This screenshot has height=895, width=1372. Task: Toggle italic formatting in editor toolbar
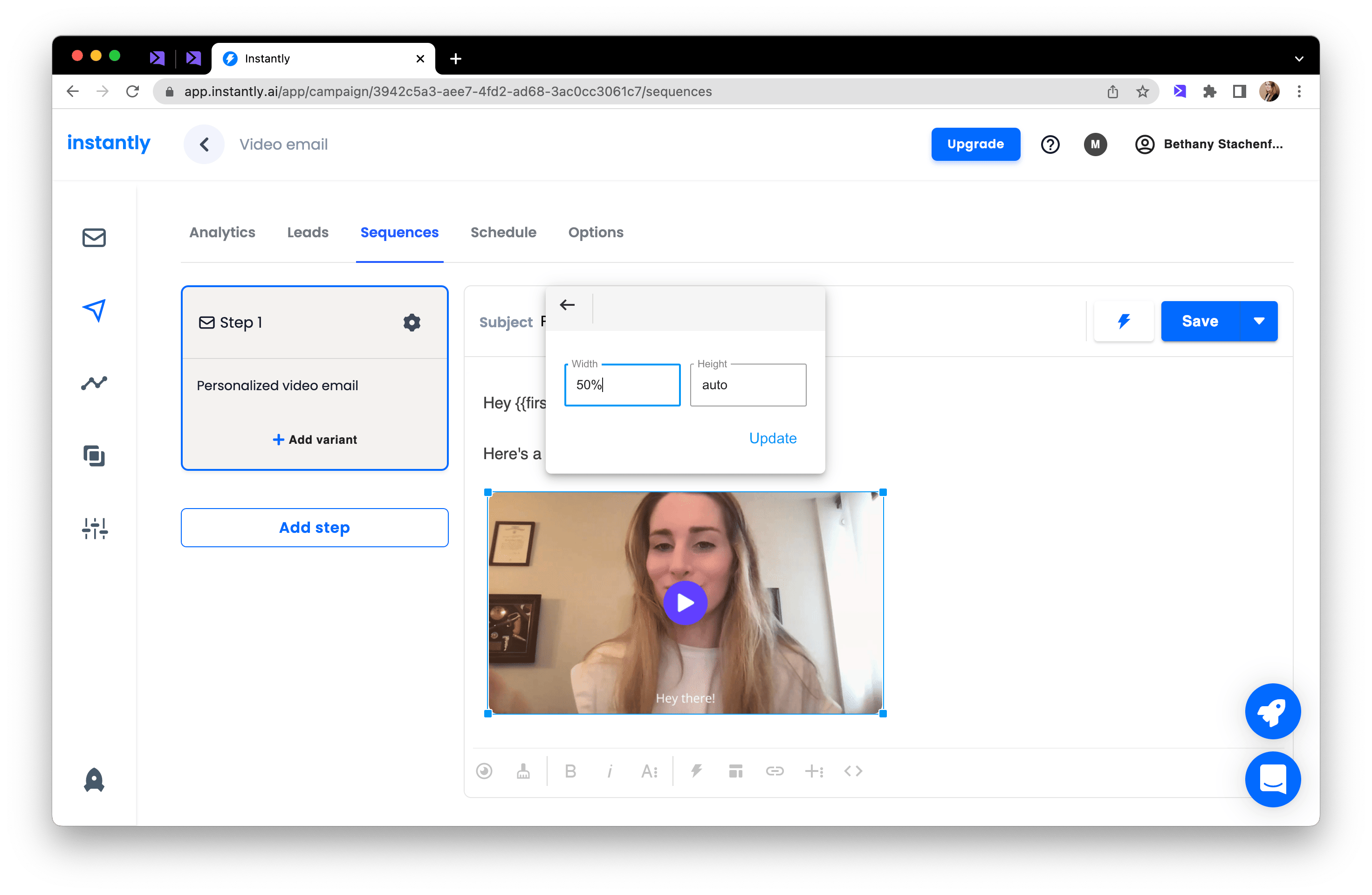[x=609, y=771]
